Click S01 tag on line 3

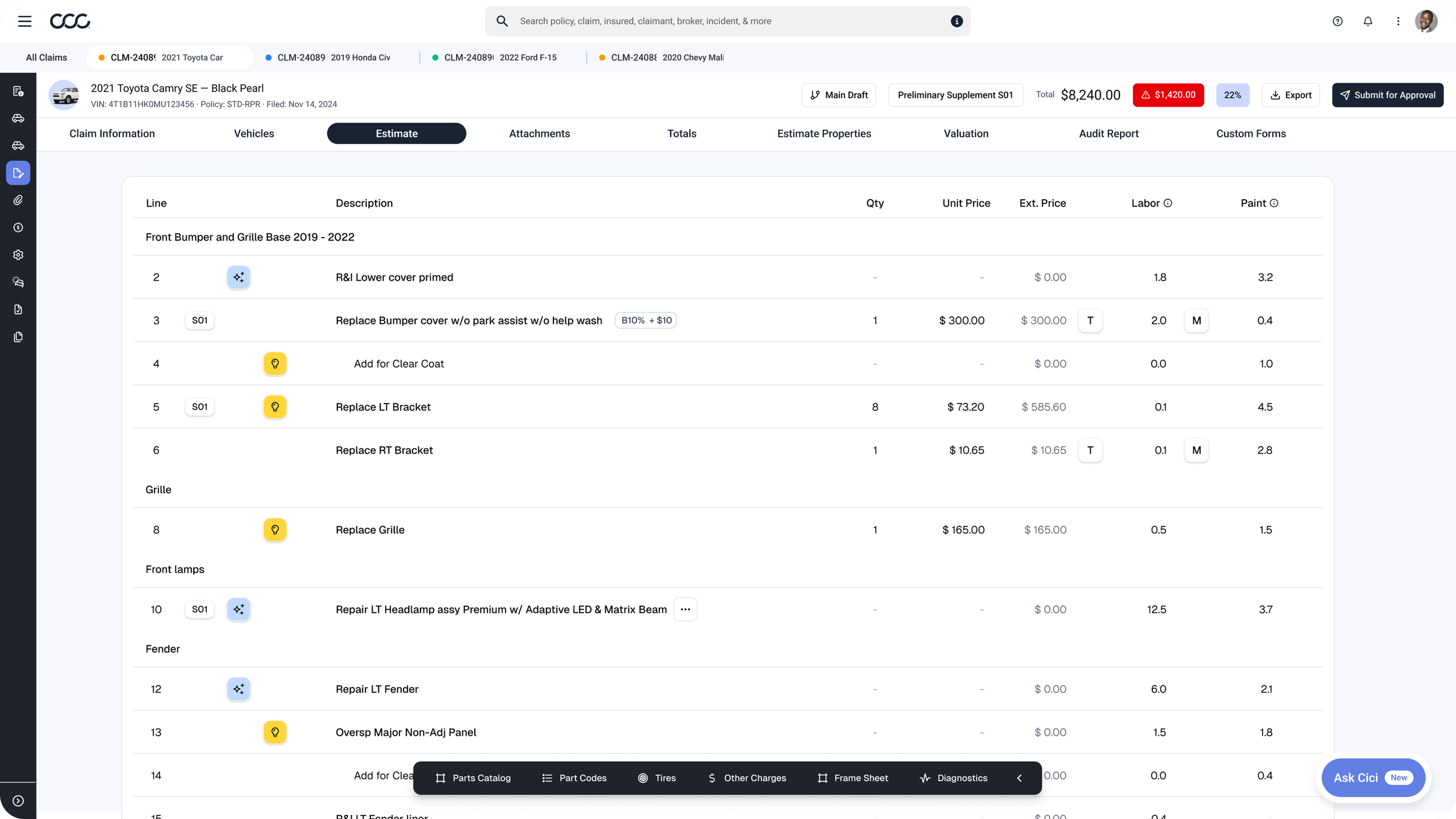tap(200, 320)
